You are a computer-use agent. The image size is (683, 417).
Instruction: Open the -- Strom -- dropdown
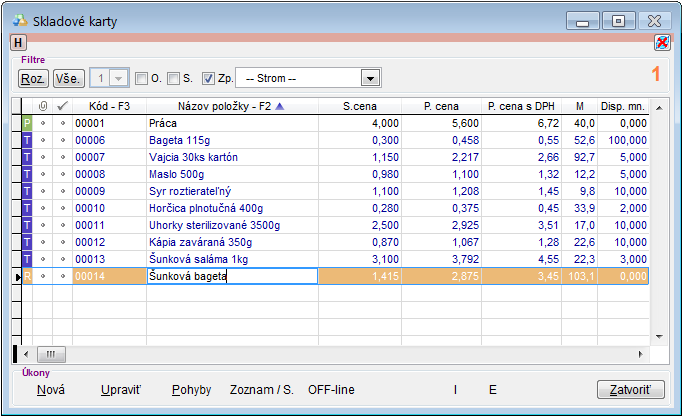click(x=370, y=79)
